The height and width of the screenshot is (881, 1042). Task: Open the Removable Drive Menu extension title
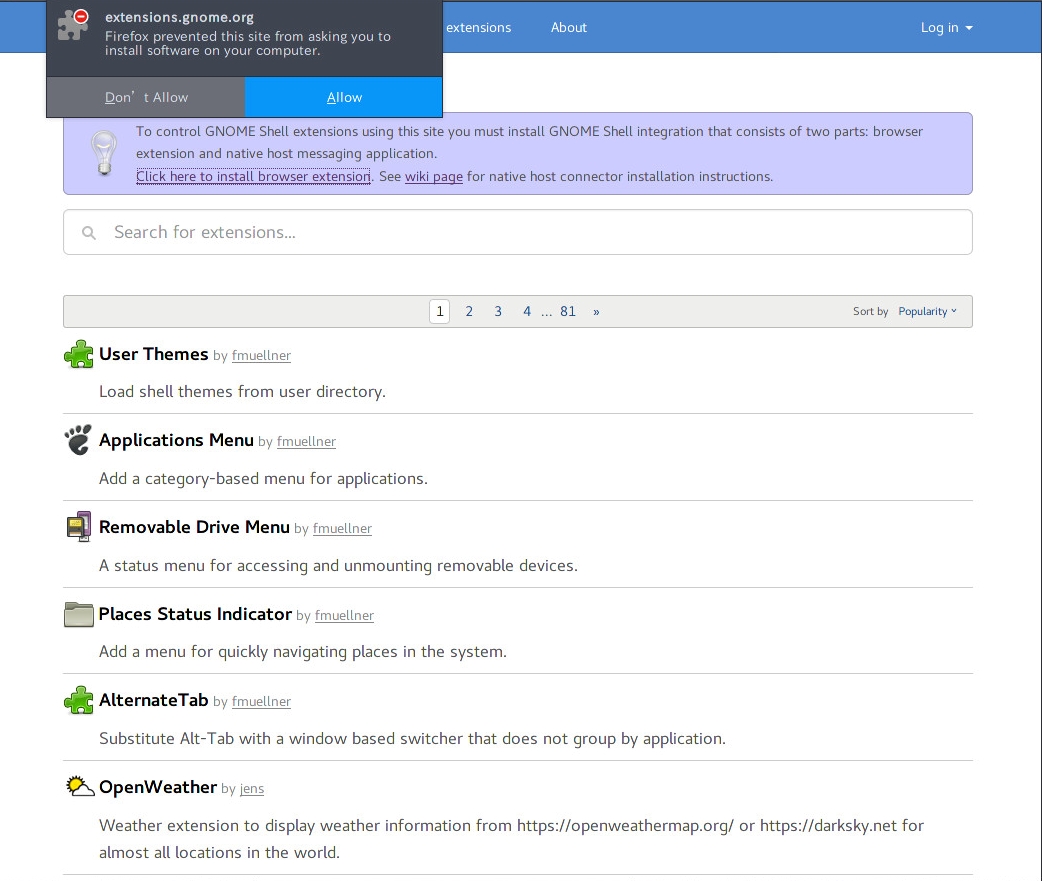tap(194, 527)
